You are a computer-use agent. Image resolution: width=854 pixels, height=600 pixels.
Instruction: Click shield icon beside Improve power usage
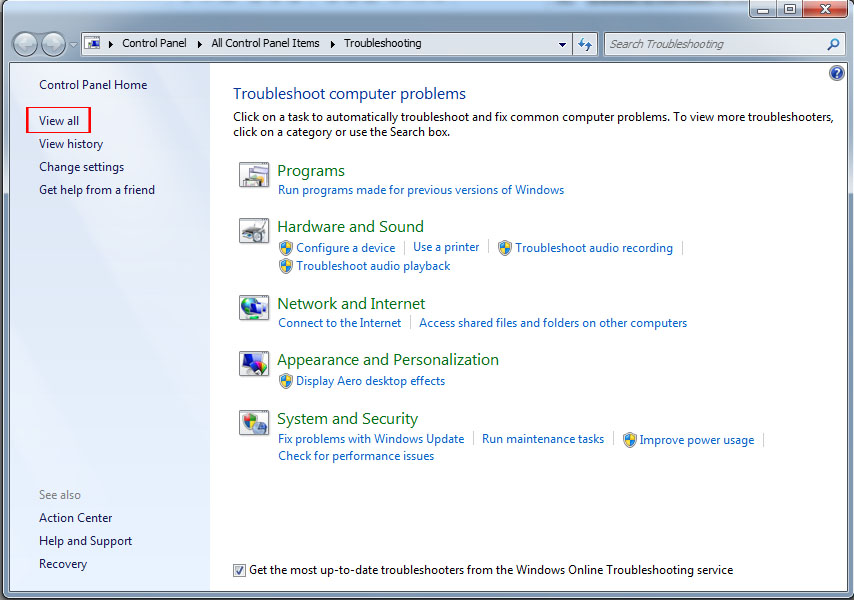click(630, 440)
